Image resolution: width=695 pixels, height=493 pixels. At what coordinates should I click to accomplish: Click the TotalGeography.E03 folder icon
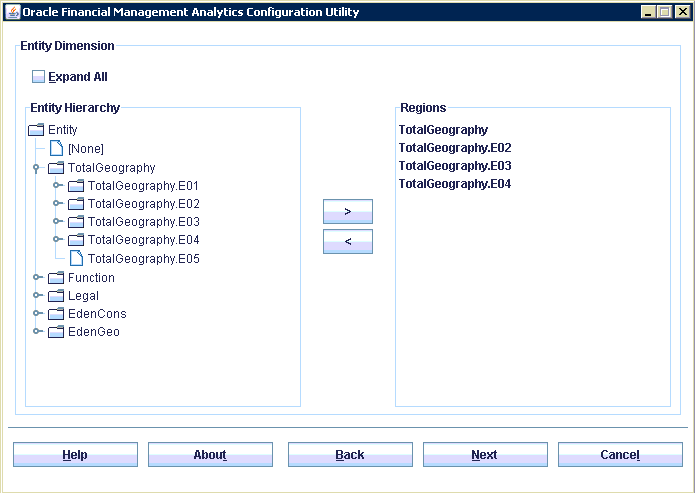click(x=76, y=222)
